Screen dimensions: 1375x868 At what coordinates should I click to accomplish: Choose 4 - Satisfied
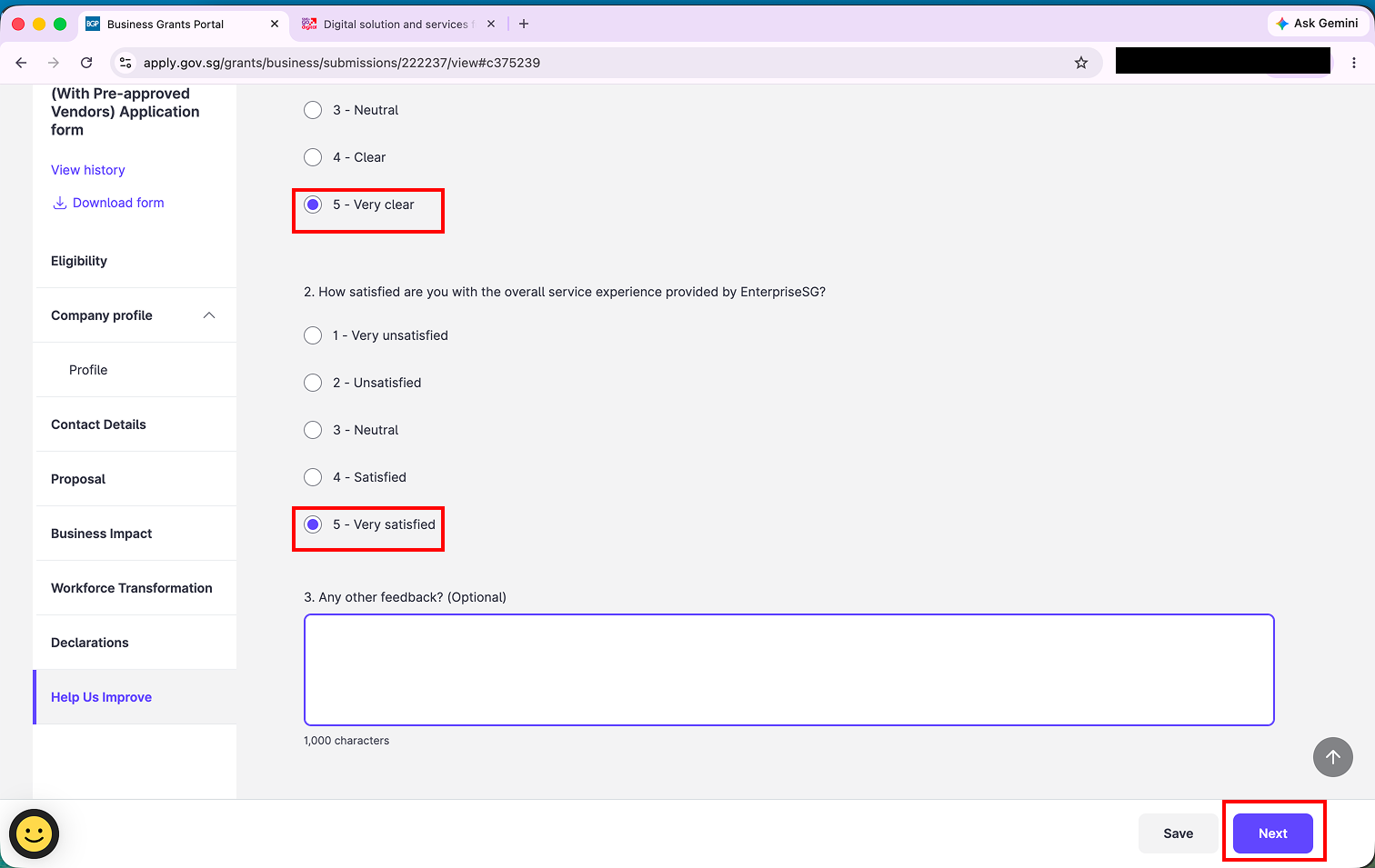pyautogui.click(x=313, y=477)
